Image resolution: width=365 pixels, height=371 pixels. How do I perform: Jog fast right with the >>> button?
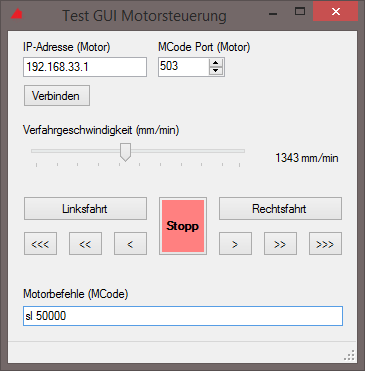(x=325, y=244)
